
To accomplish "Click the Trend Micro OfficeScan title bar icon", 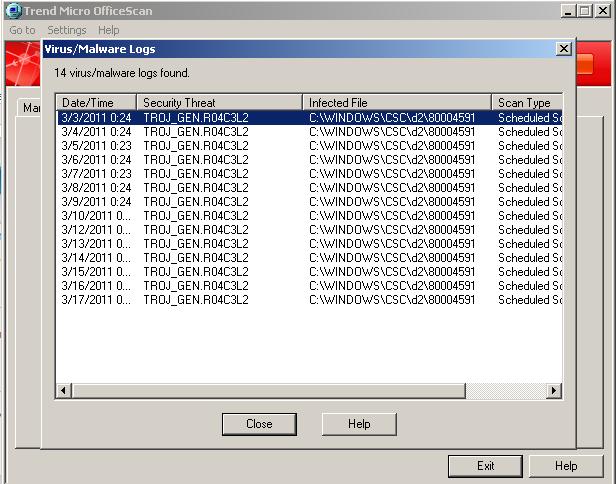I will click(14, 11).
